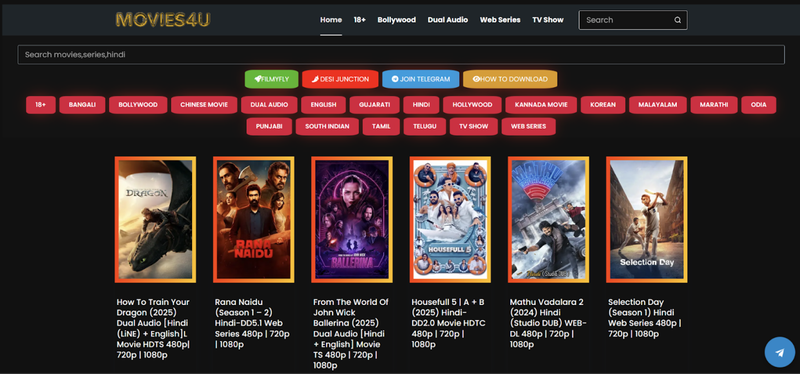Click the green FILMYFLY button
This screenshot has height=374, width=800.
click(x=271, y=79)
